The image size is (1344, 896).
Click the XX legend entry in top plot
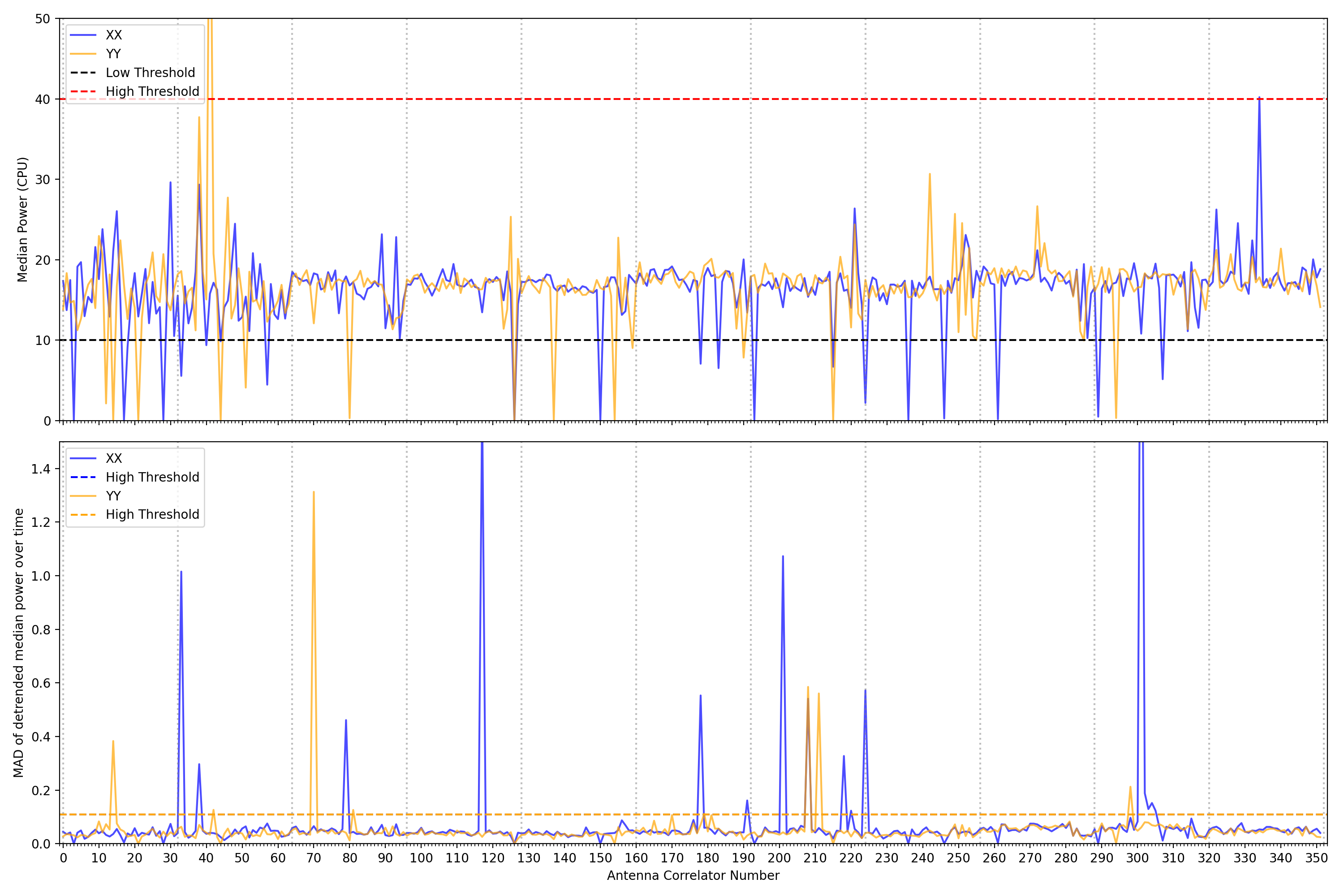pyautogui.click(x=113, y=35)
